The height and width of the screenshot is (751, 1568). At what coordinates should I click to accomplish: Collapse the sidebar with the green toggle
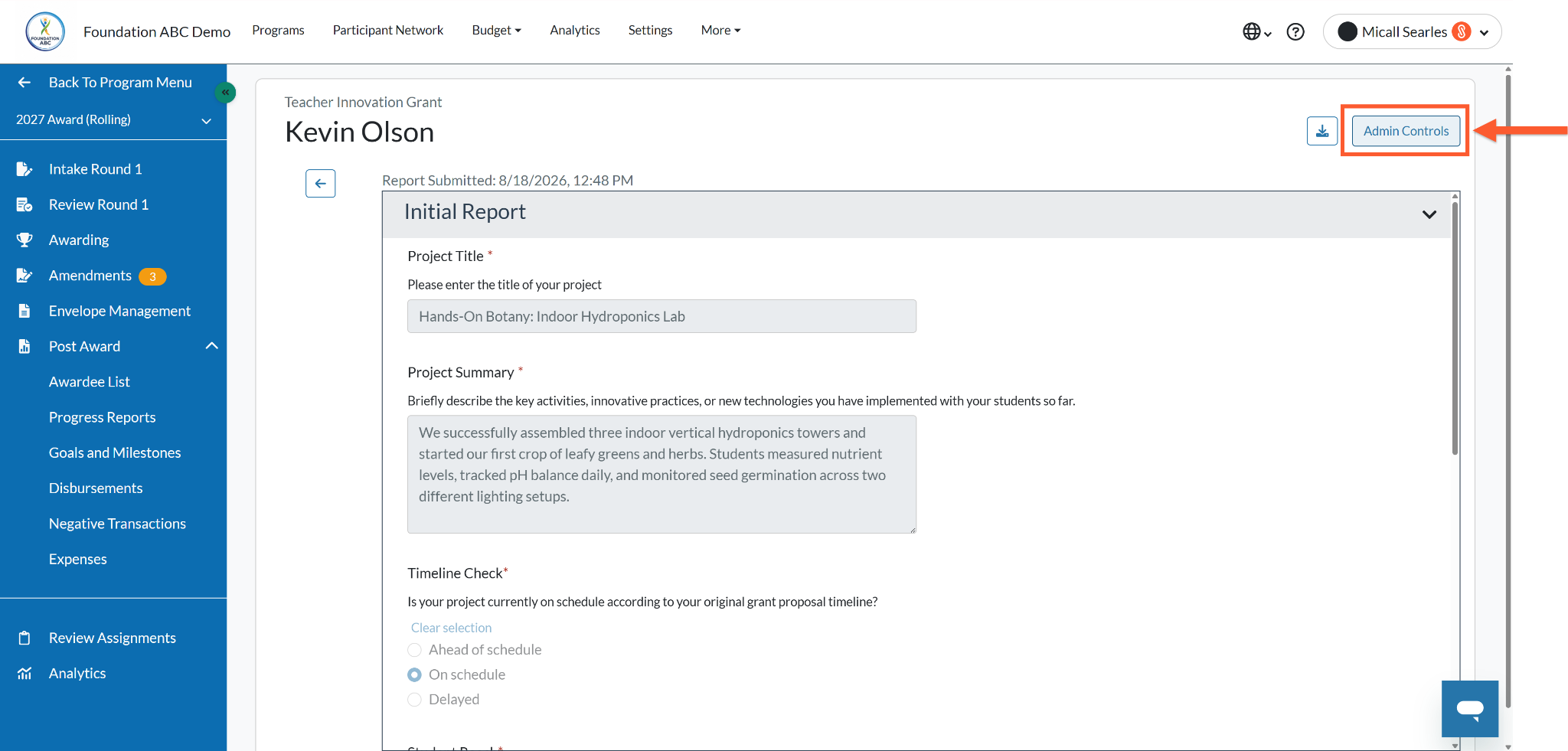tap(225, 92)
